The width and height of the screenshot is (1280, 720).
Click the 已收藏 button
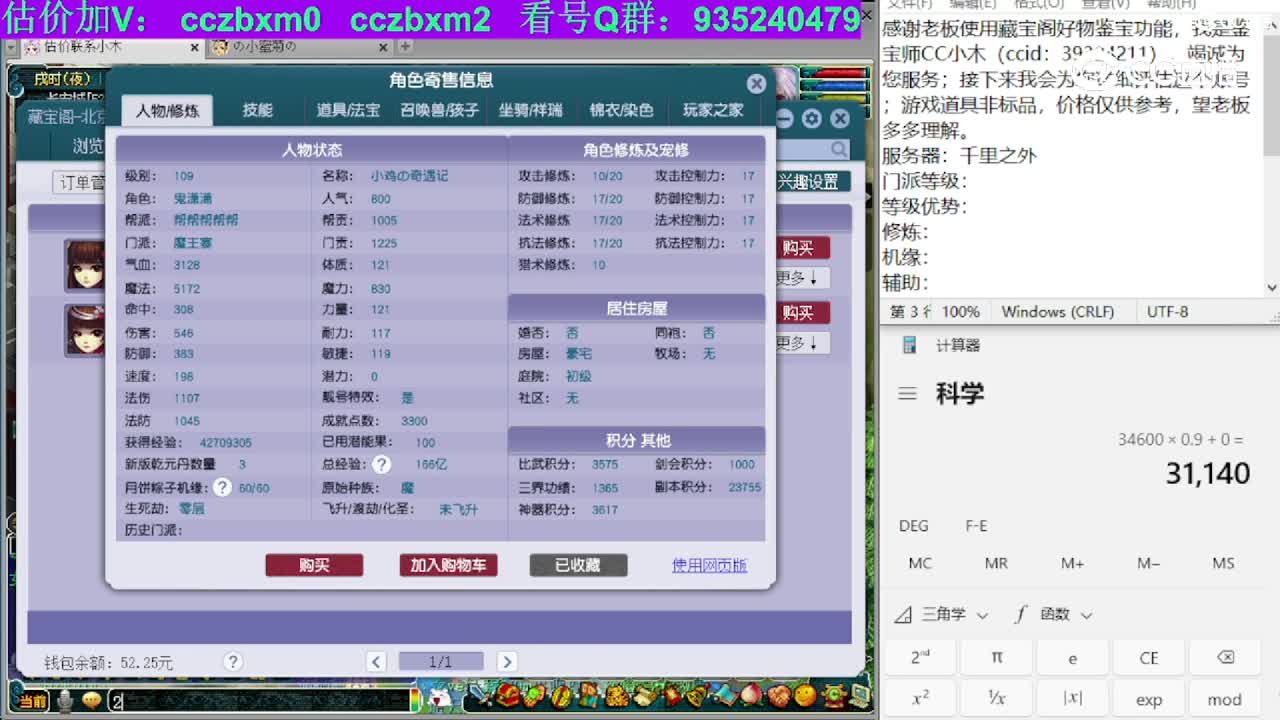(x=578, y=565)
